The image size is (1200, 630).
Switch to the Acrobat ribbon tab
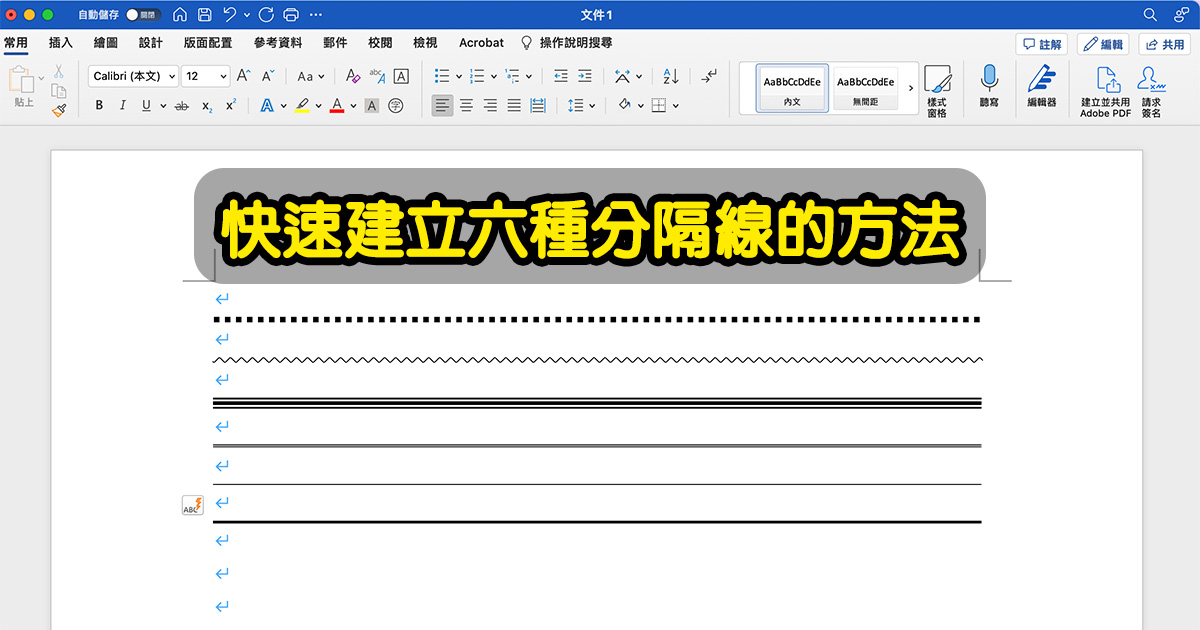point(481,42)
